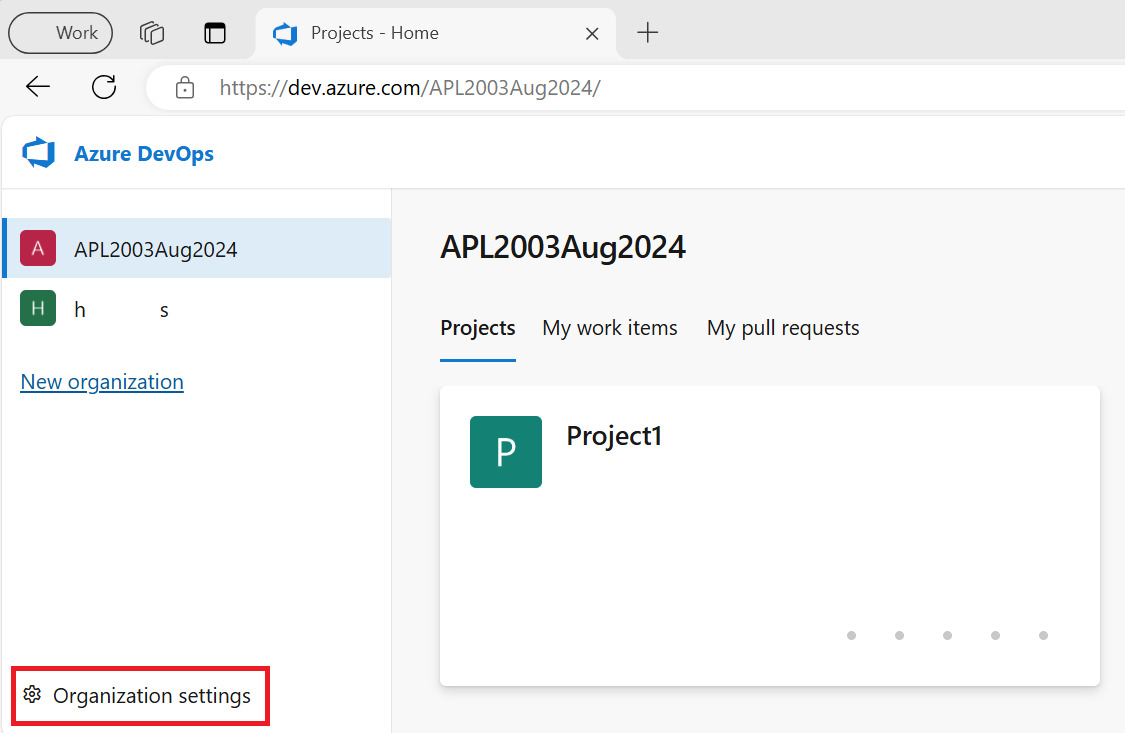Click the page reload icon

[x=103, y=87]
